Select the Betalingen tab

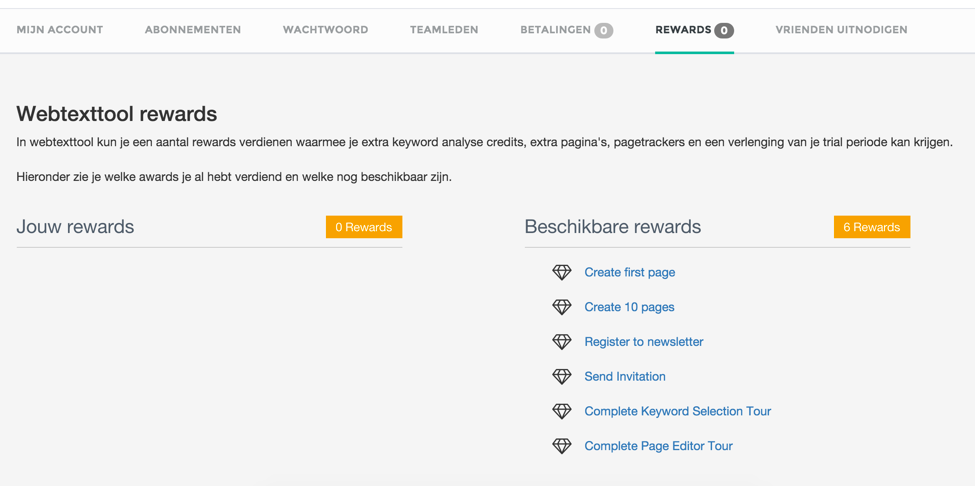(565, 30)
